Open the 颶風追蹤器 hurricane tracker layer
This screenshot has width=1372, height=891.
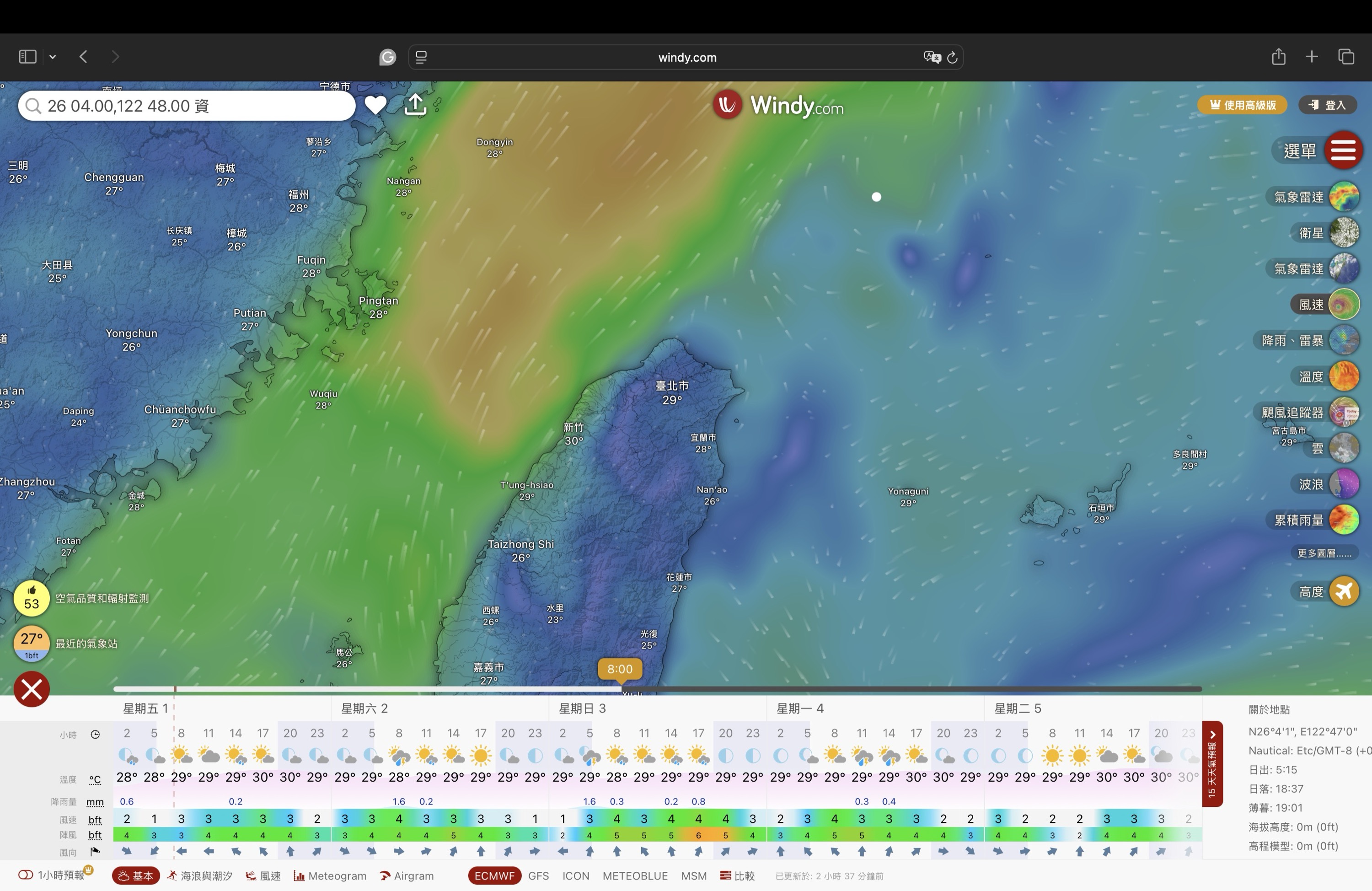(1344, 413)
